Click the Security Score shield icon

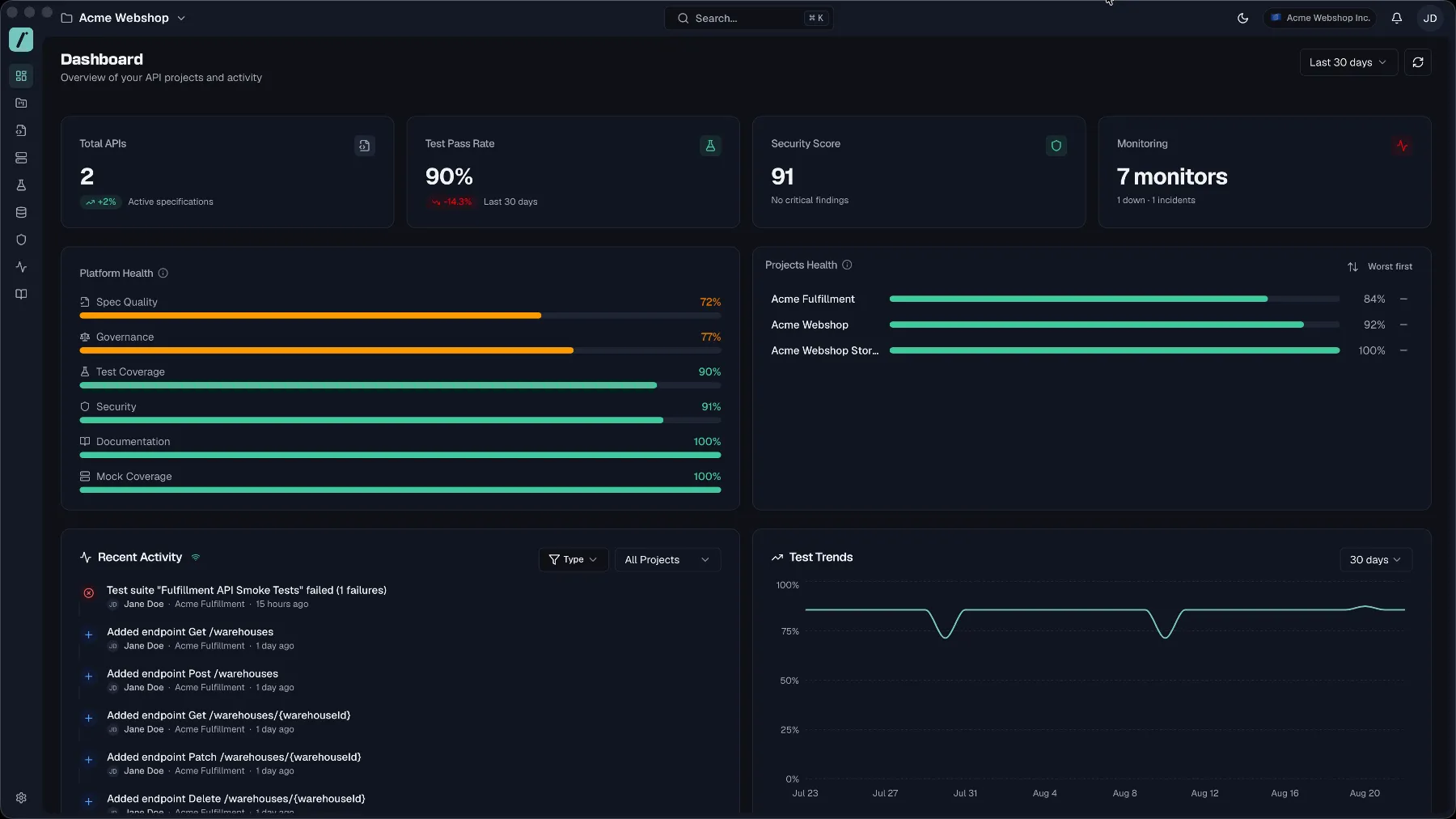coord(1056,146)
